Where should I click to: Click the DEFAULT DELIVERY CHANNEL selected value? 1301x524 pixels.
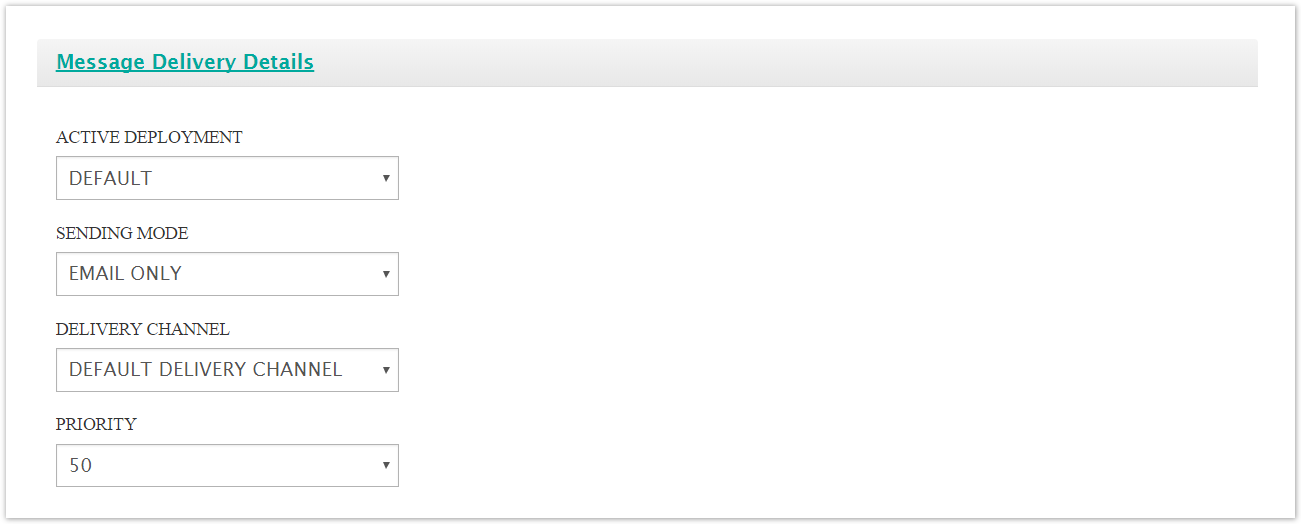point(205,370)
